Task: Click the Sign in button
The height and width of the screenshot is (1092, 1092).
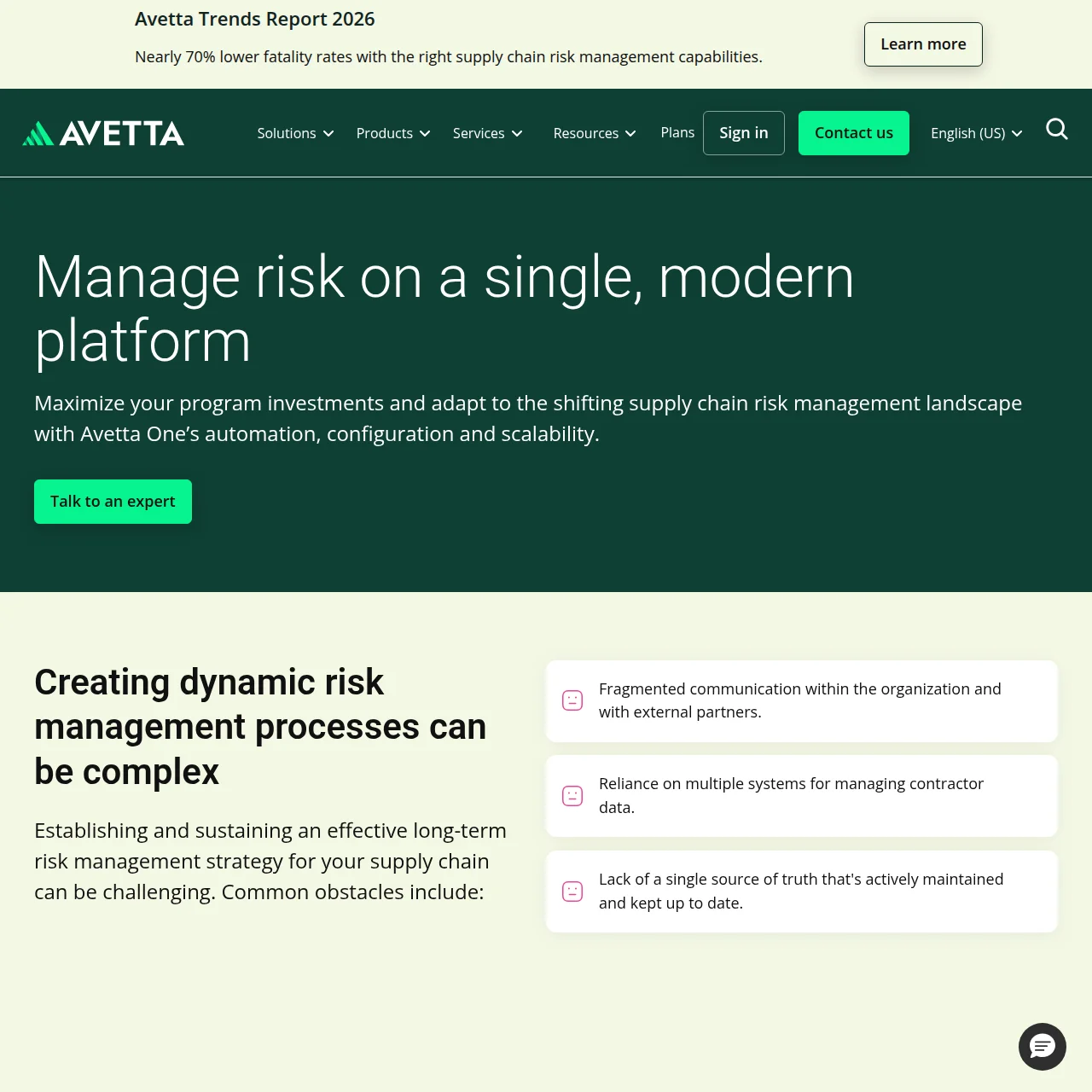Action: 744,133
